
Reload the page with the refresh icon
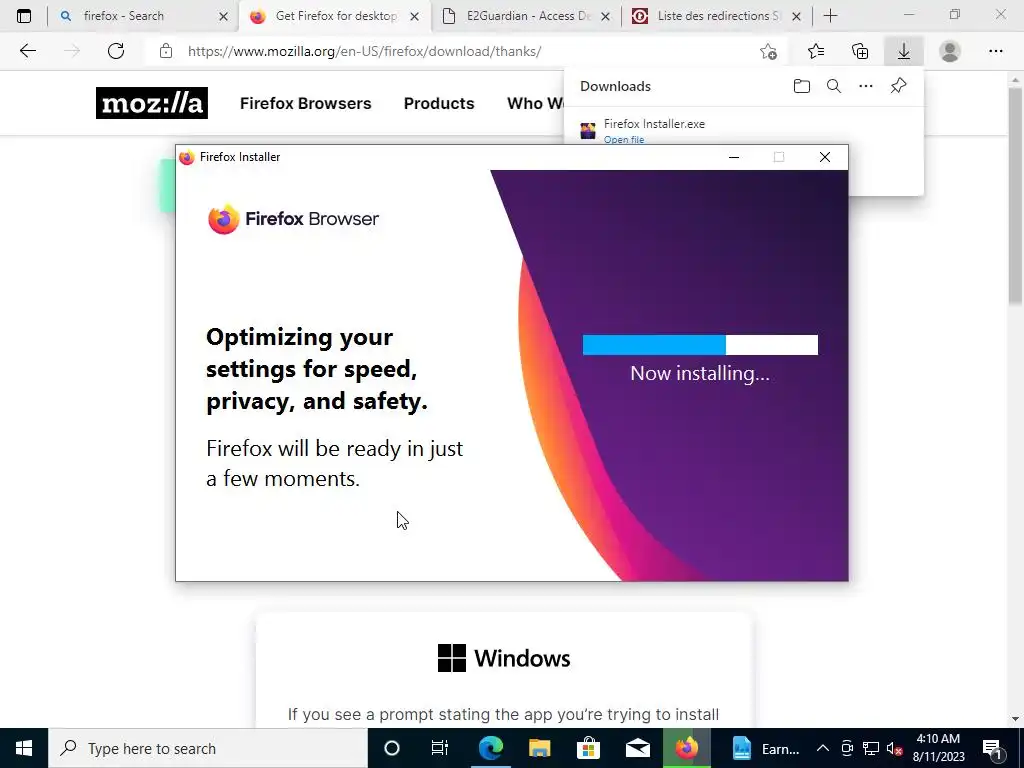click(x=116, y=51)
